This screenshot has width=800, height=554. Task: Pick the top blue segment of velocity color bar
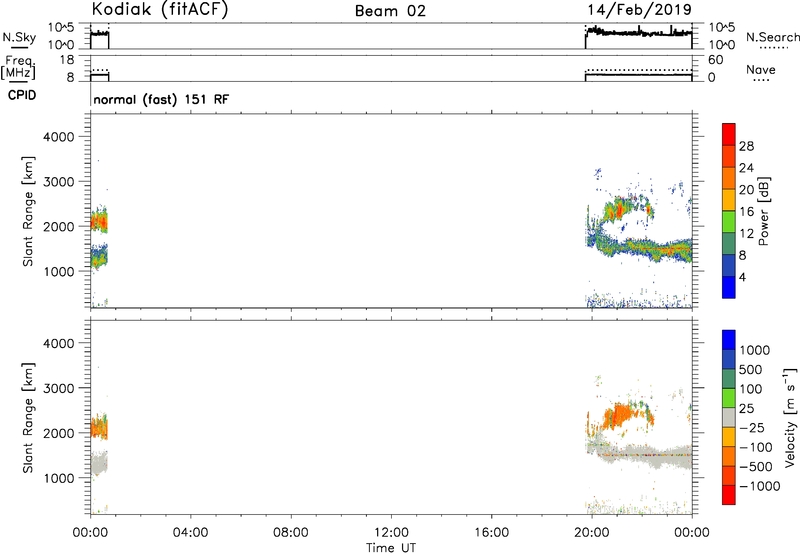click(729, 340)
